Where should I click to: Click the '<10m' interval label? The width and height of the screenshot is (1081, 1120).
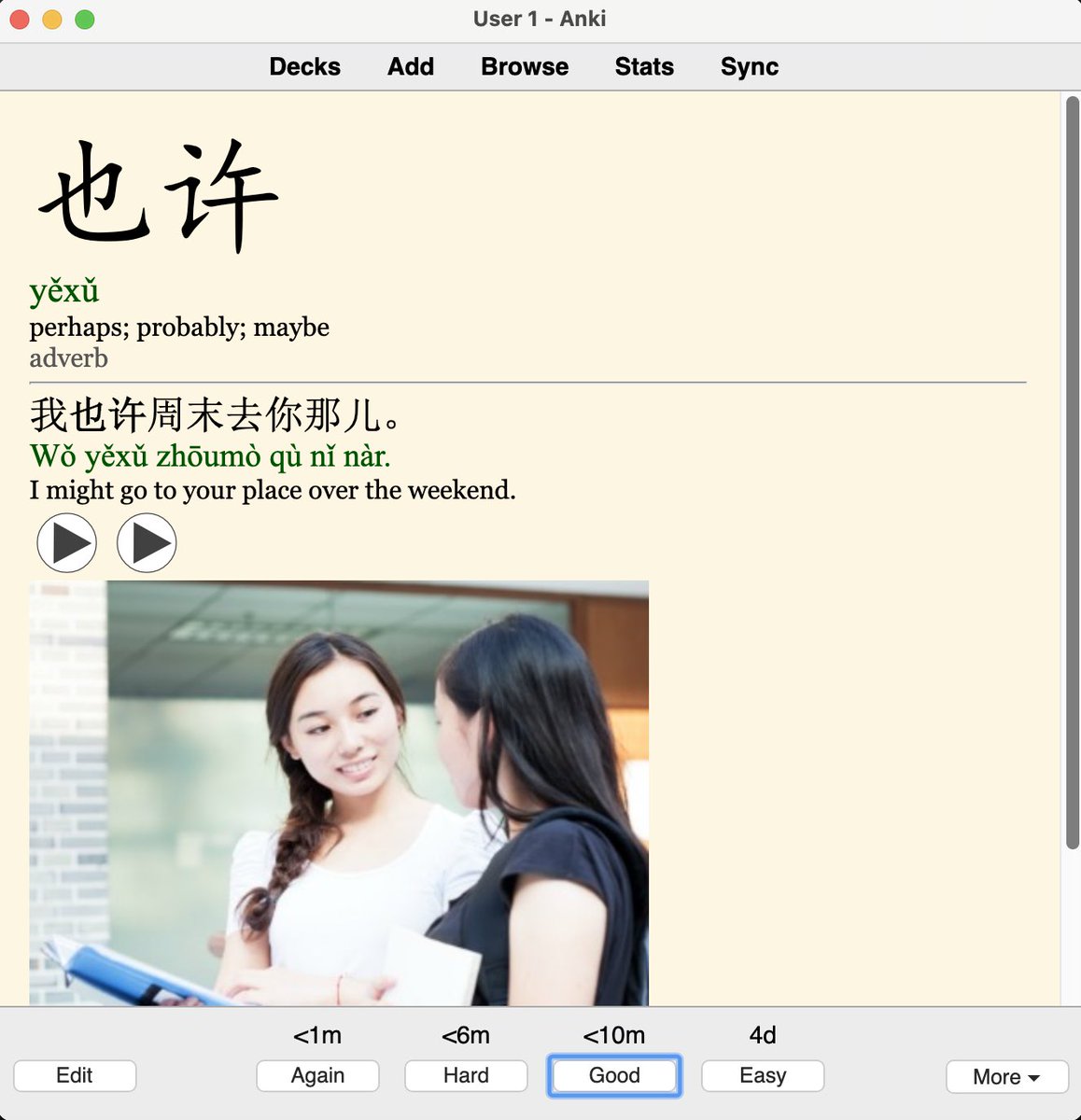coord(614,1035)
